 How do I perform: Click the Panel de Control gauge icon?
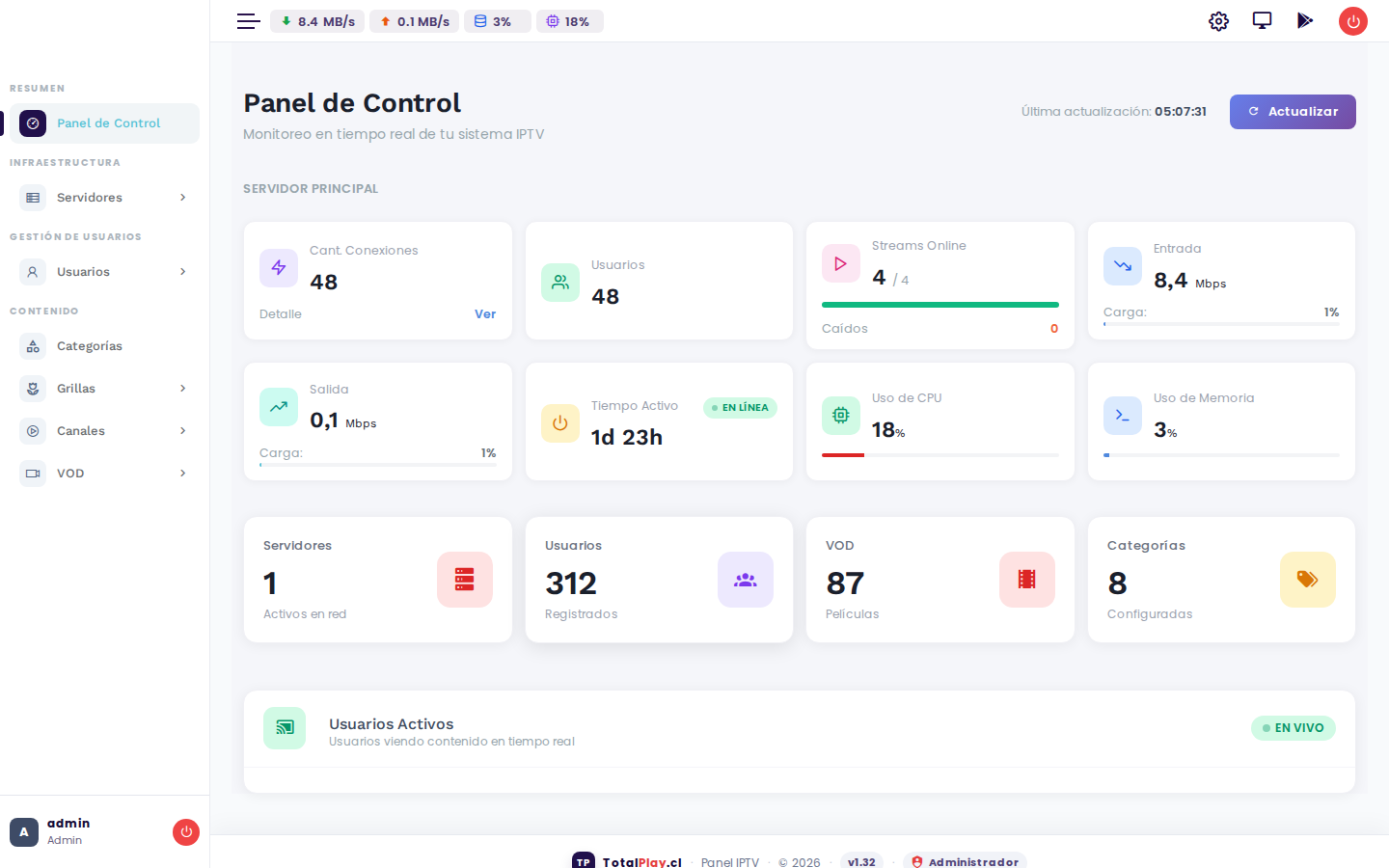pos(33,123)
